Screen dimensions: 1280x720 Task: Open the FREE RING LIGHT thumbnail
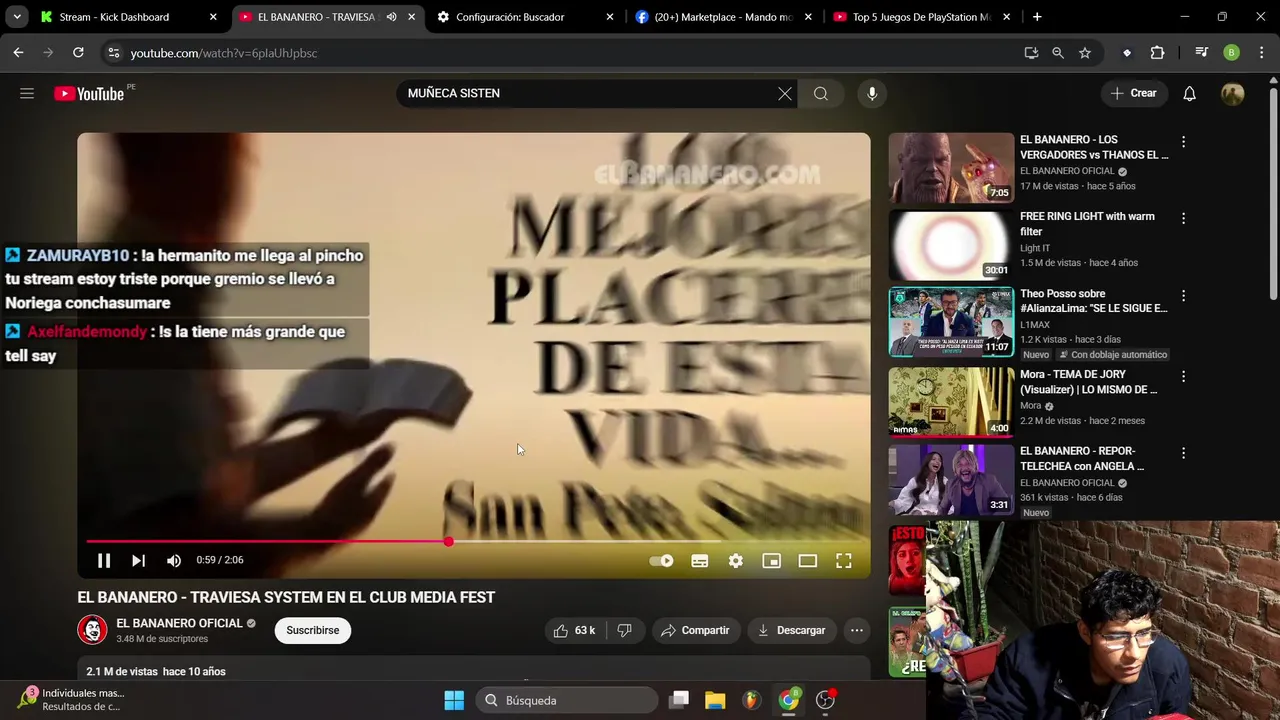[x=951, y=245]
